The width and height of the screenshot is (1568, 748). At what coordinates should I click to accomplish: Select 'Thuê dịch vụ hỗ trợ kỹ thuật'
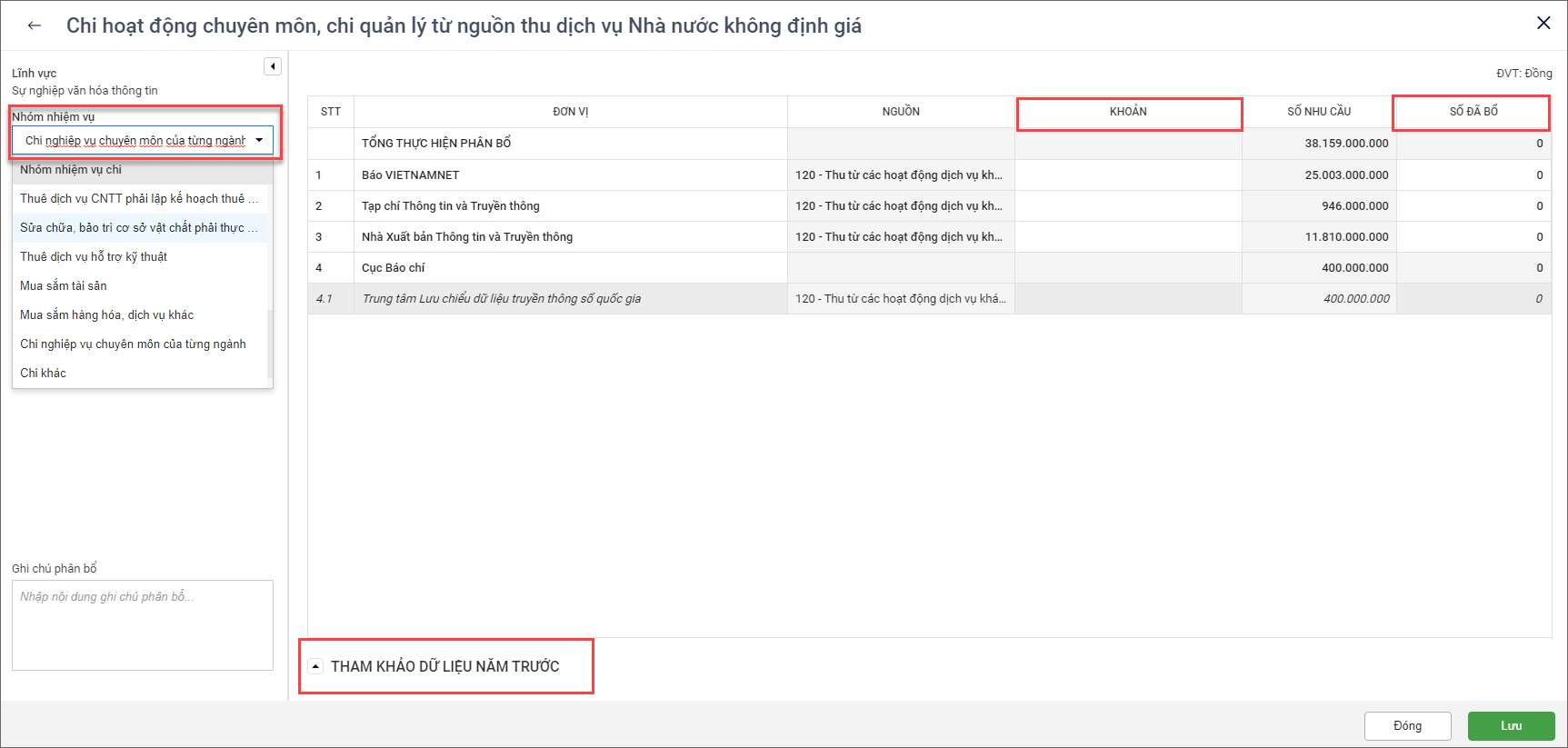pos(94,257)
